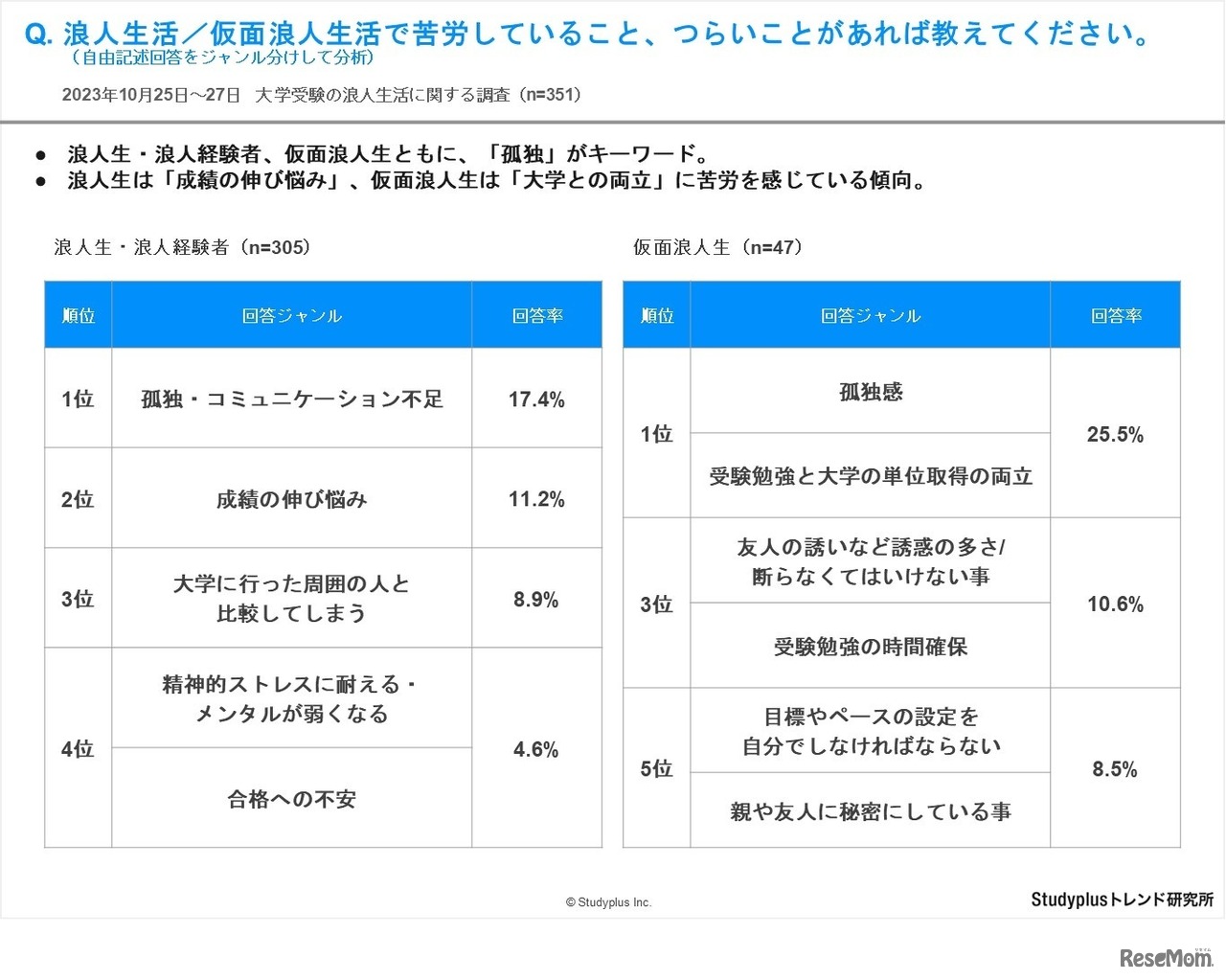1226x980 pixels.
Task: Expand the 合格への不安 row
Action: 291,800
